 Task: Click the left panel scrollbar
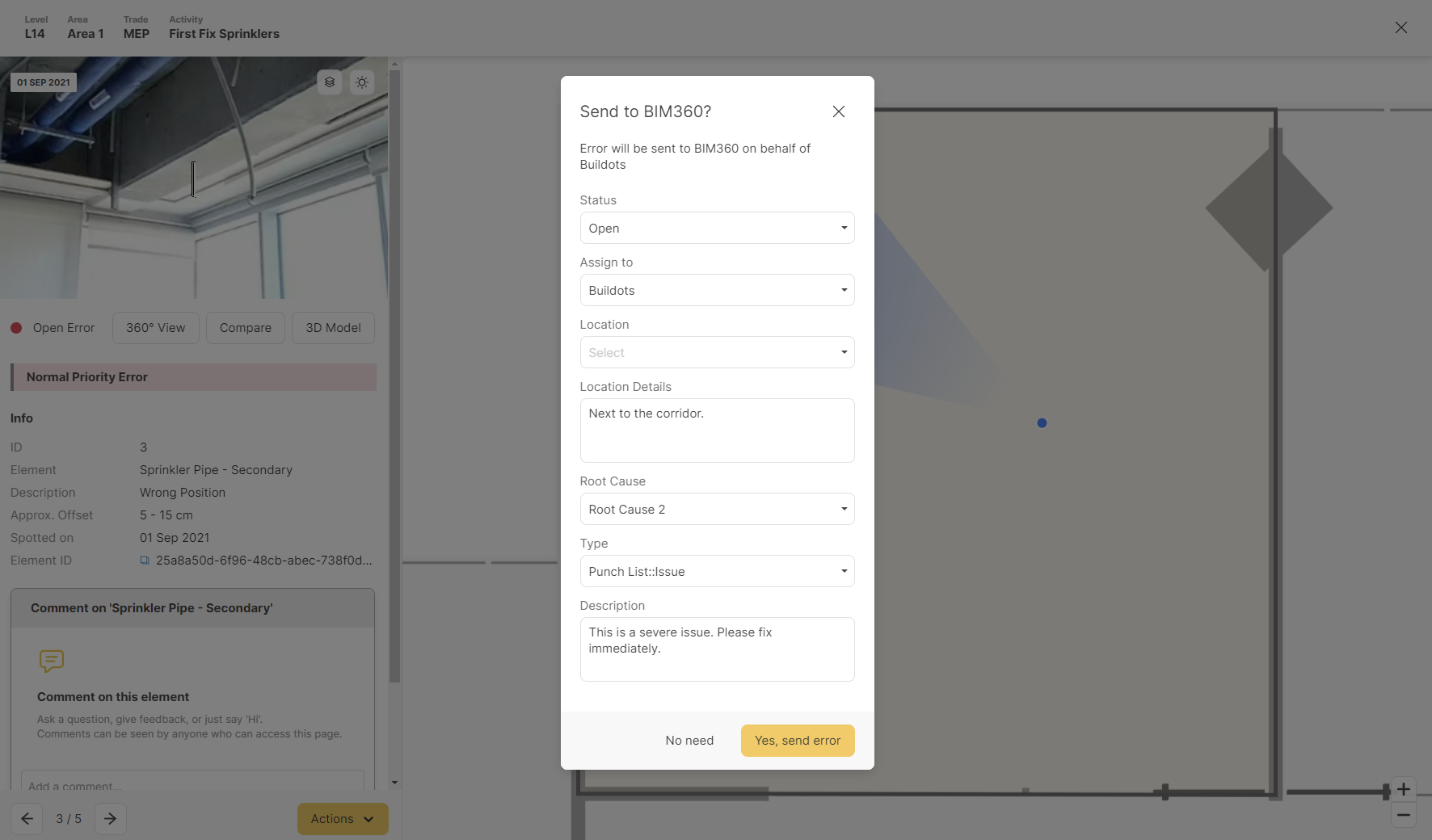(x=394, y=376)
